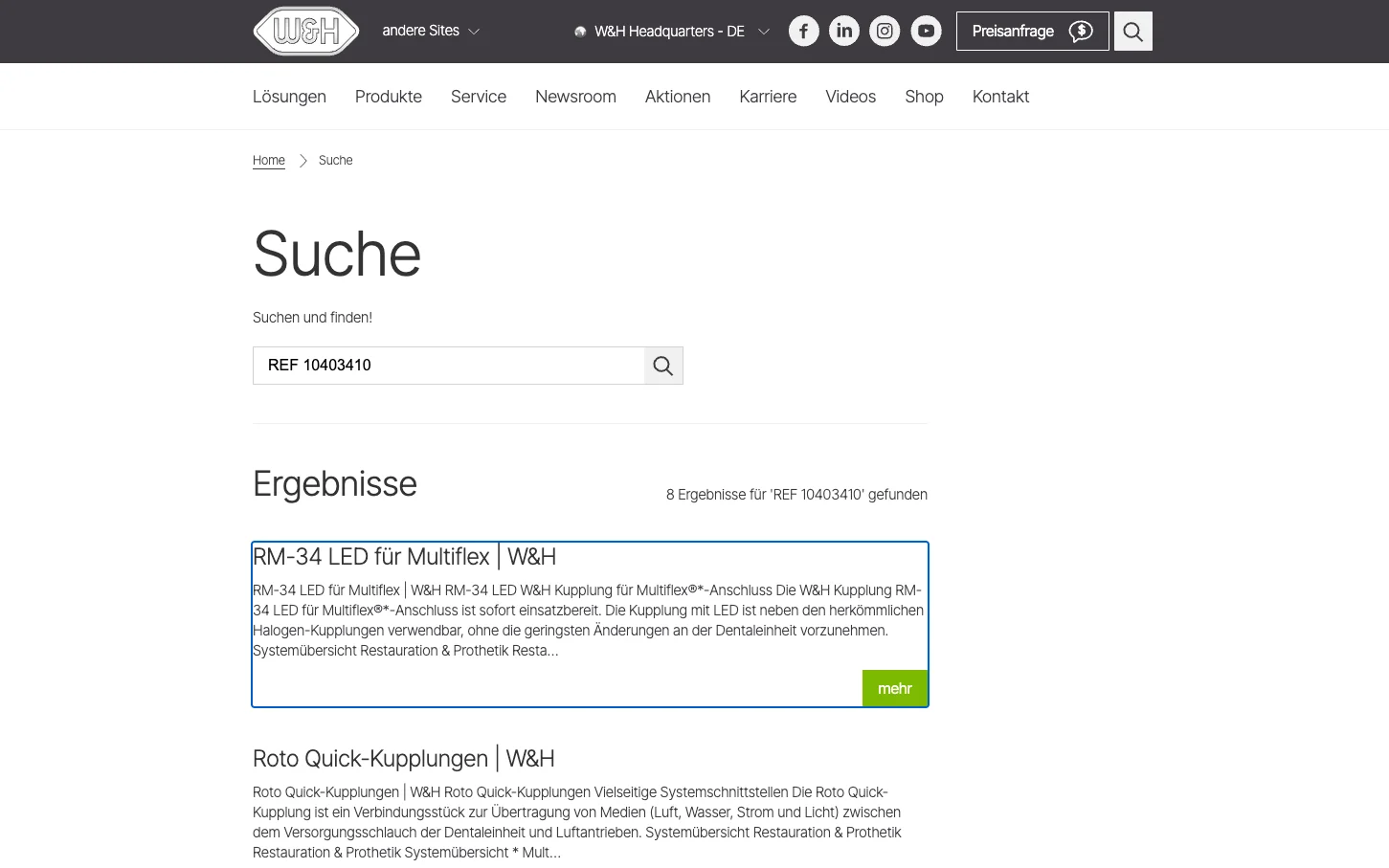Open the Instagram icon
The height and width of the screenshot is (868, 1389).
pyautogui.click(x=885, y=32)
